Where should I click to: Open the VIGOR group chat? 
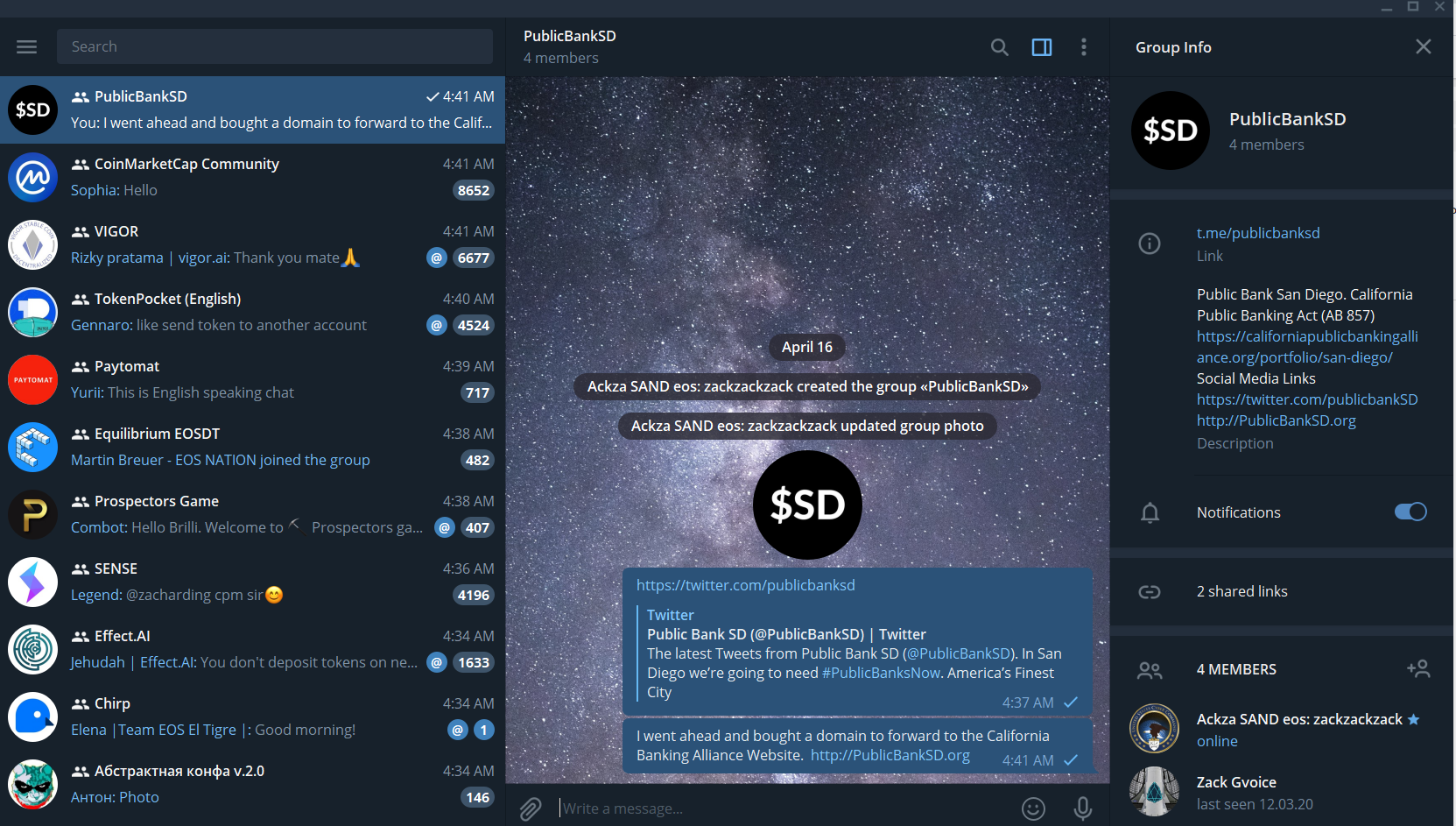click(x=252, y=244)
